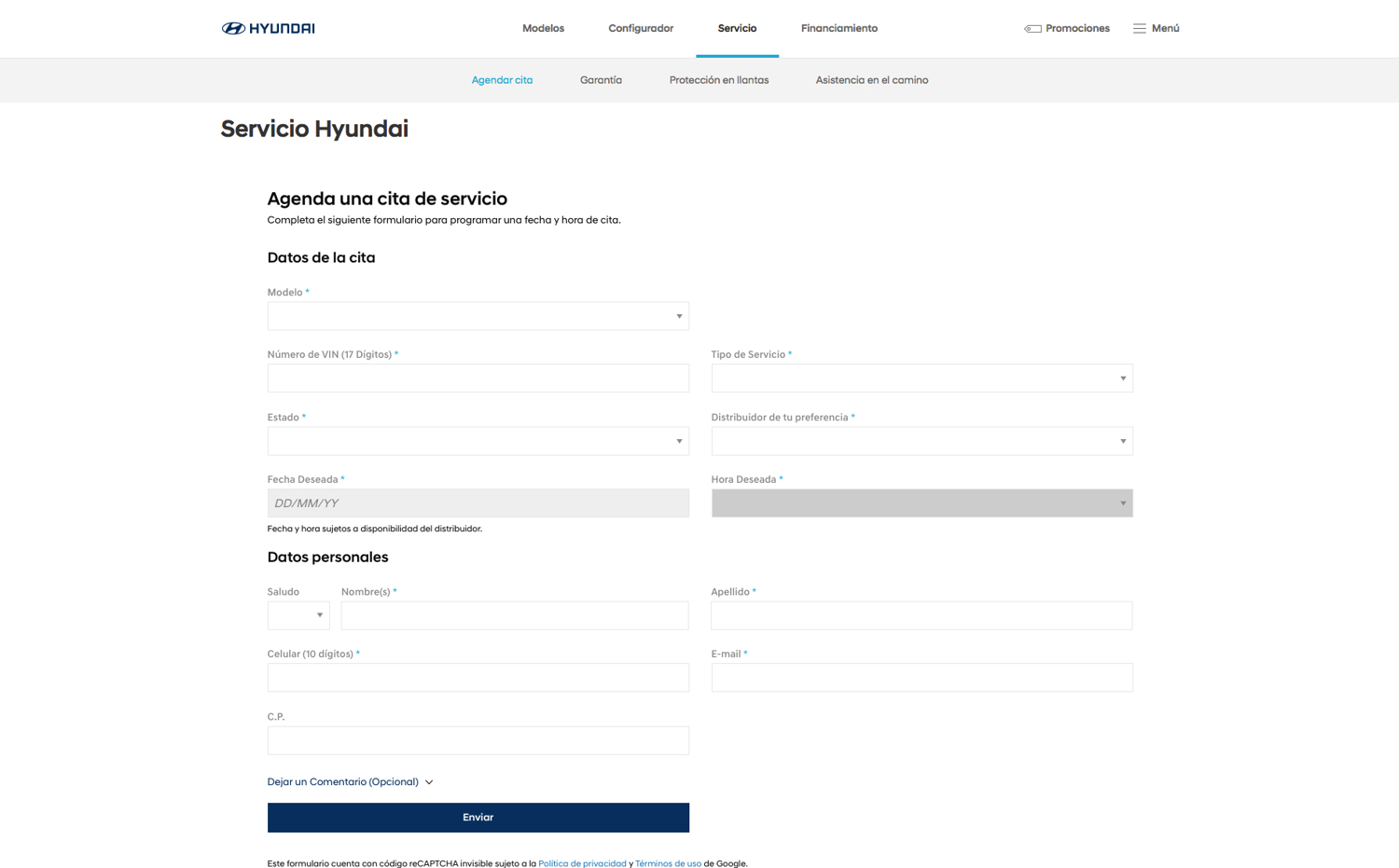This screenshot has height=868, width=1399.
Task: Open Protección en llantas tab
Action: click(719, 80)
